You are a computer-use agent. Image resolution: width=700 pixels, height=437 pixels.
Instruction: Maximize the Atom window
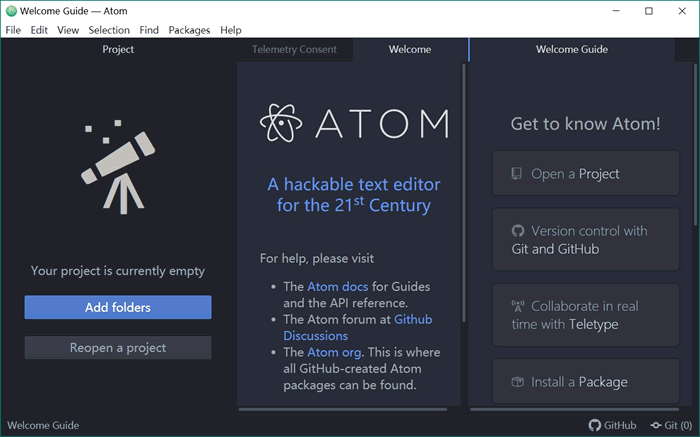click(x=649, y=11)
